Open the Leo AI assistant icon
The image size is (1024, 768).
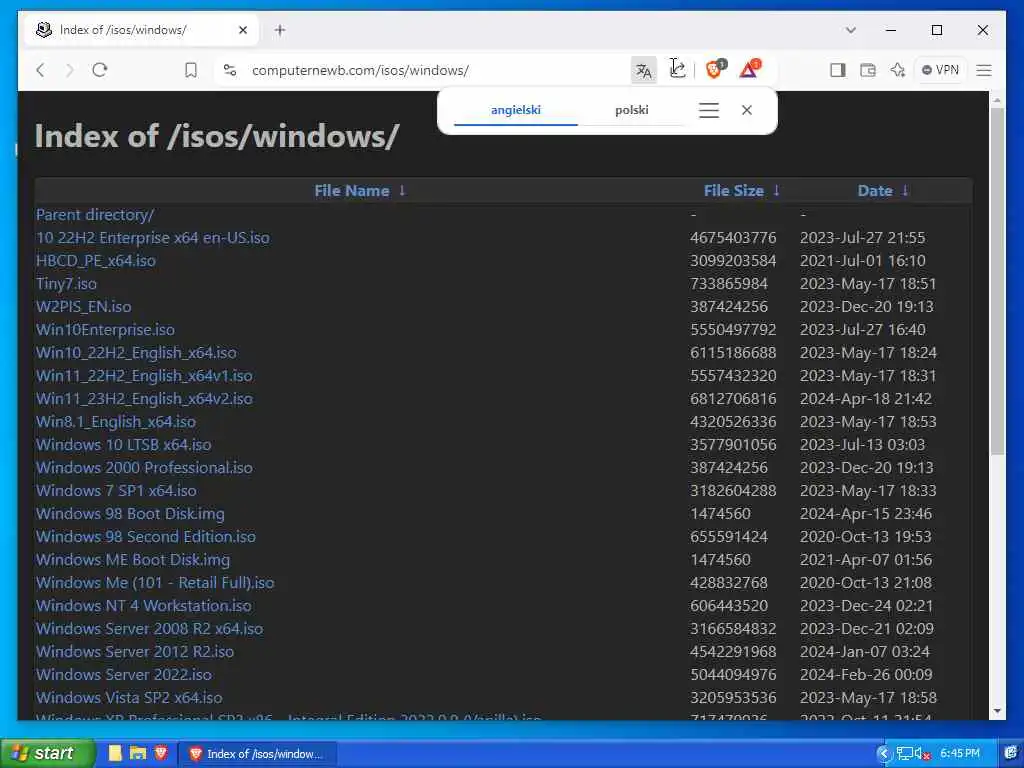tap(897, 70)
